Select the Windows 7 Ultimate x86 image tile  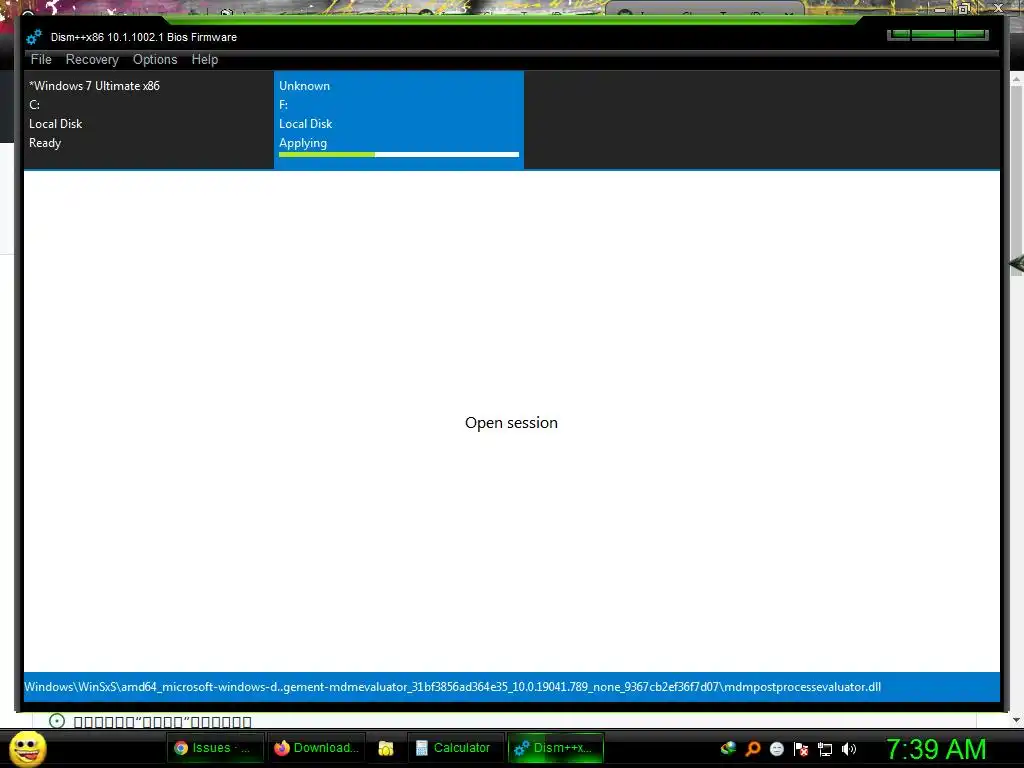148,120
